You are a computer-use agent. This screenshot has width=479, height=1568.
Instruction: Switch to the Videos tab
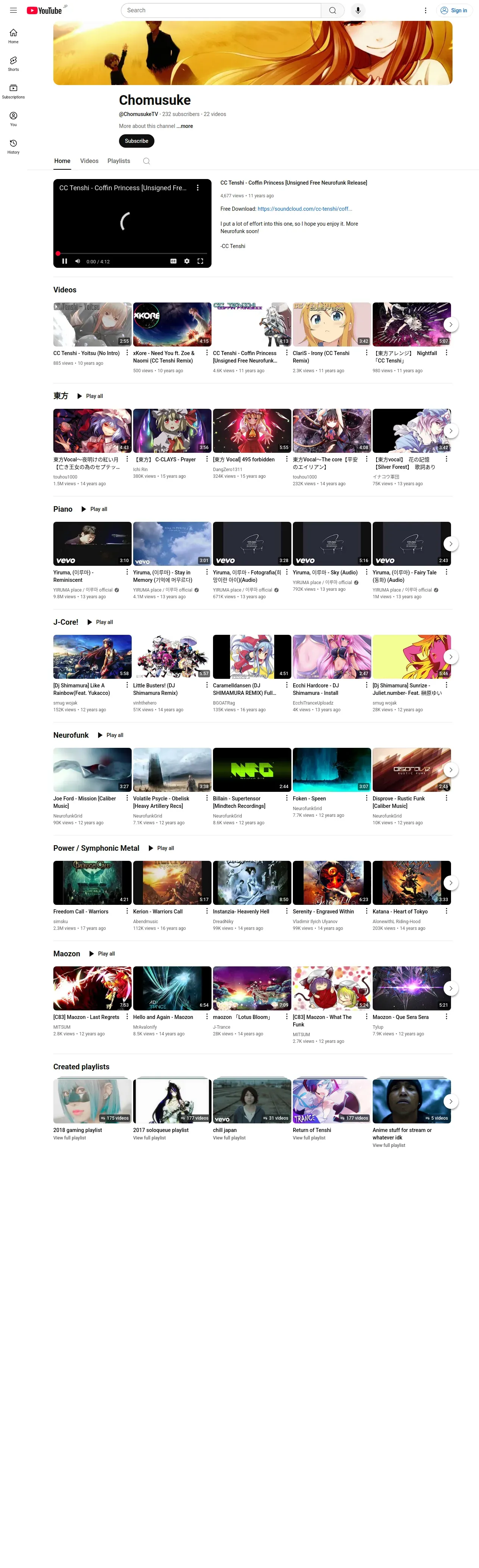(x=90, y=161)
